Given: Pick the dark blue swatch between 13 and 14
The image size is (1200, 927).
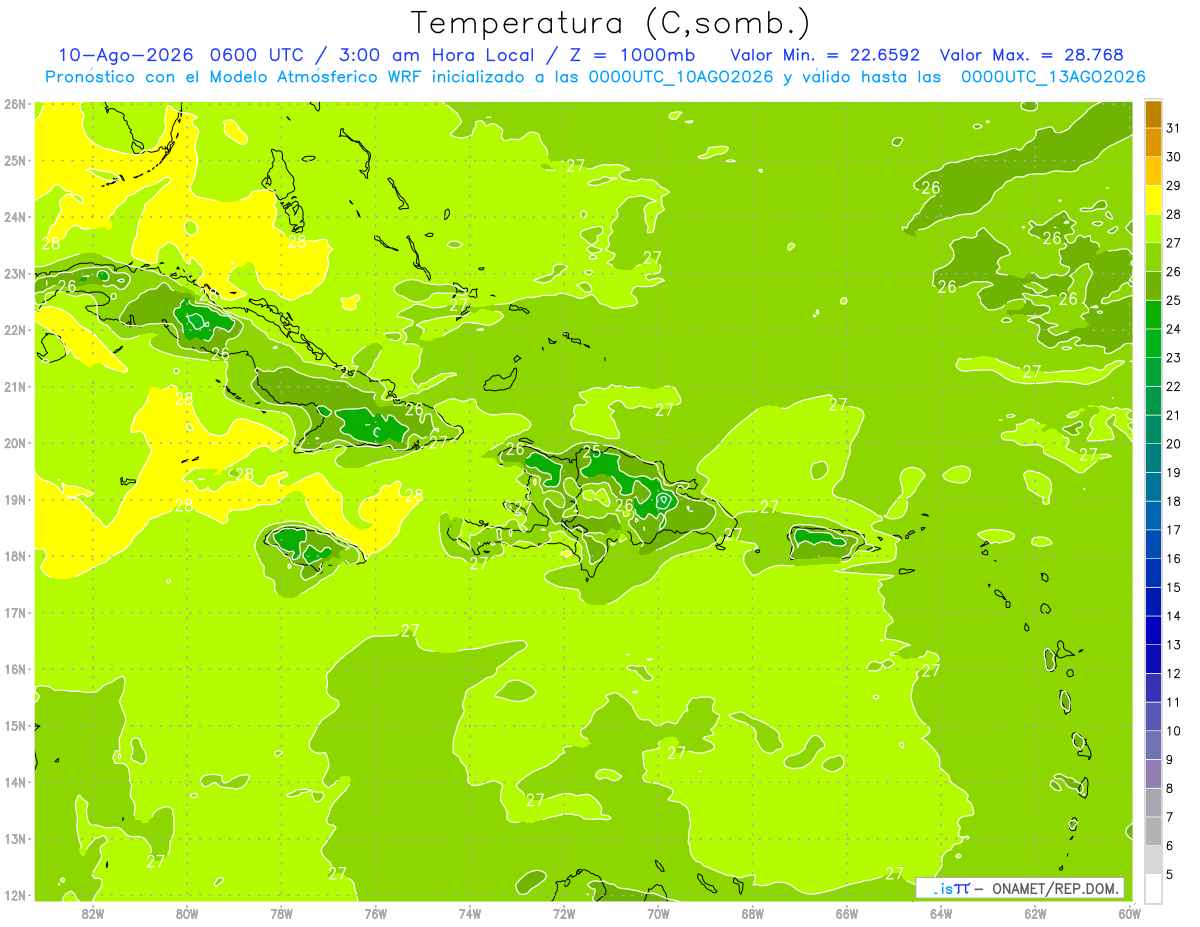Looking at the screenshot, I should coord(1153,630).
